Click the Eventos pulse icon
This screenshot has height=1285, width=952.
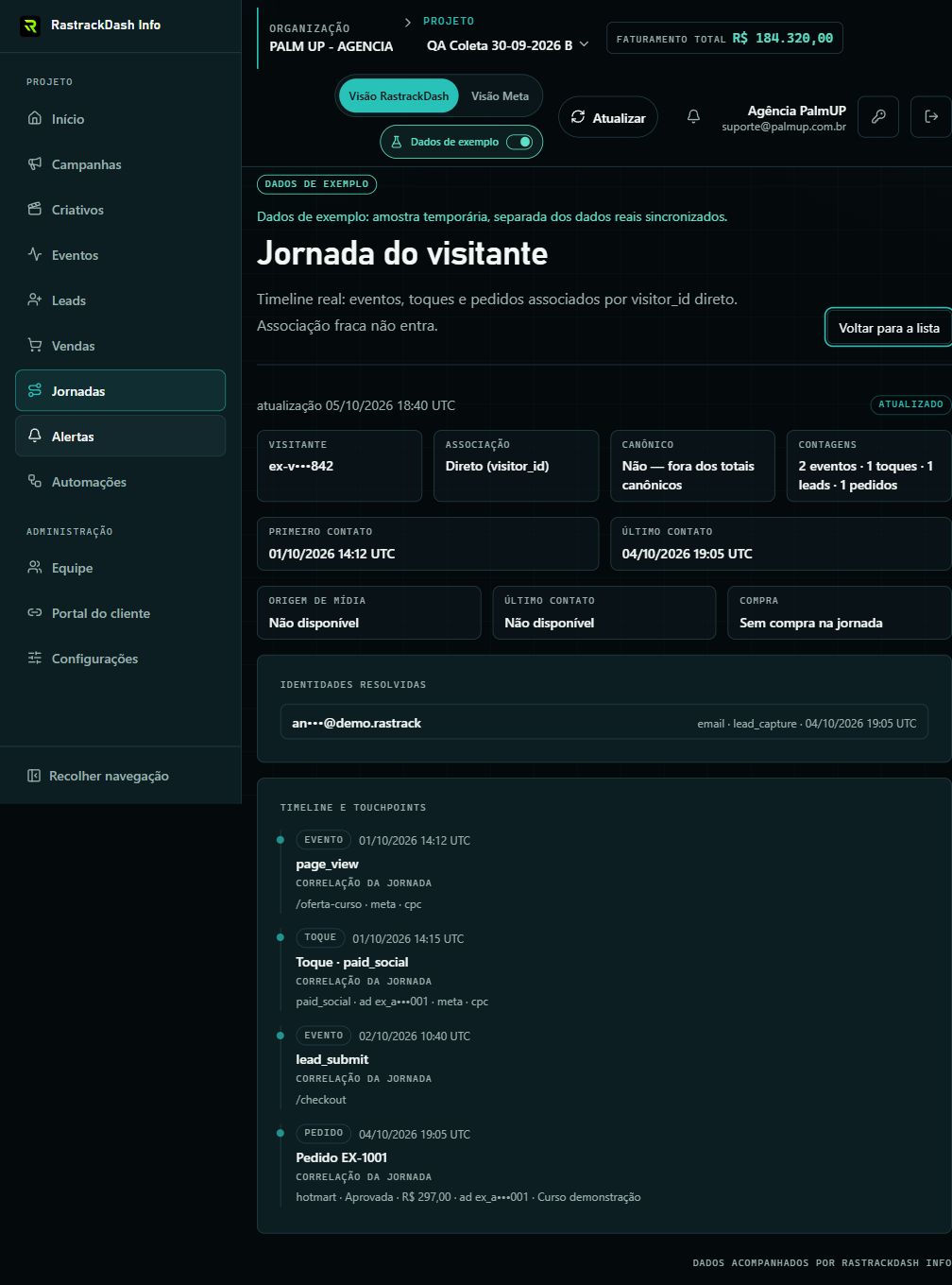point(35,255)
